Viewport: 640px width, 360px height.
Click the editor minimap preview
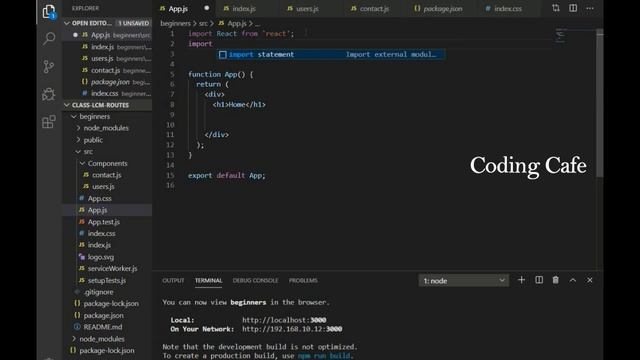click(560, 36)
